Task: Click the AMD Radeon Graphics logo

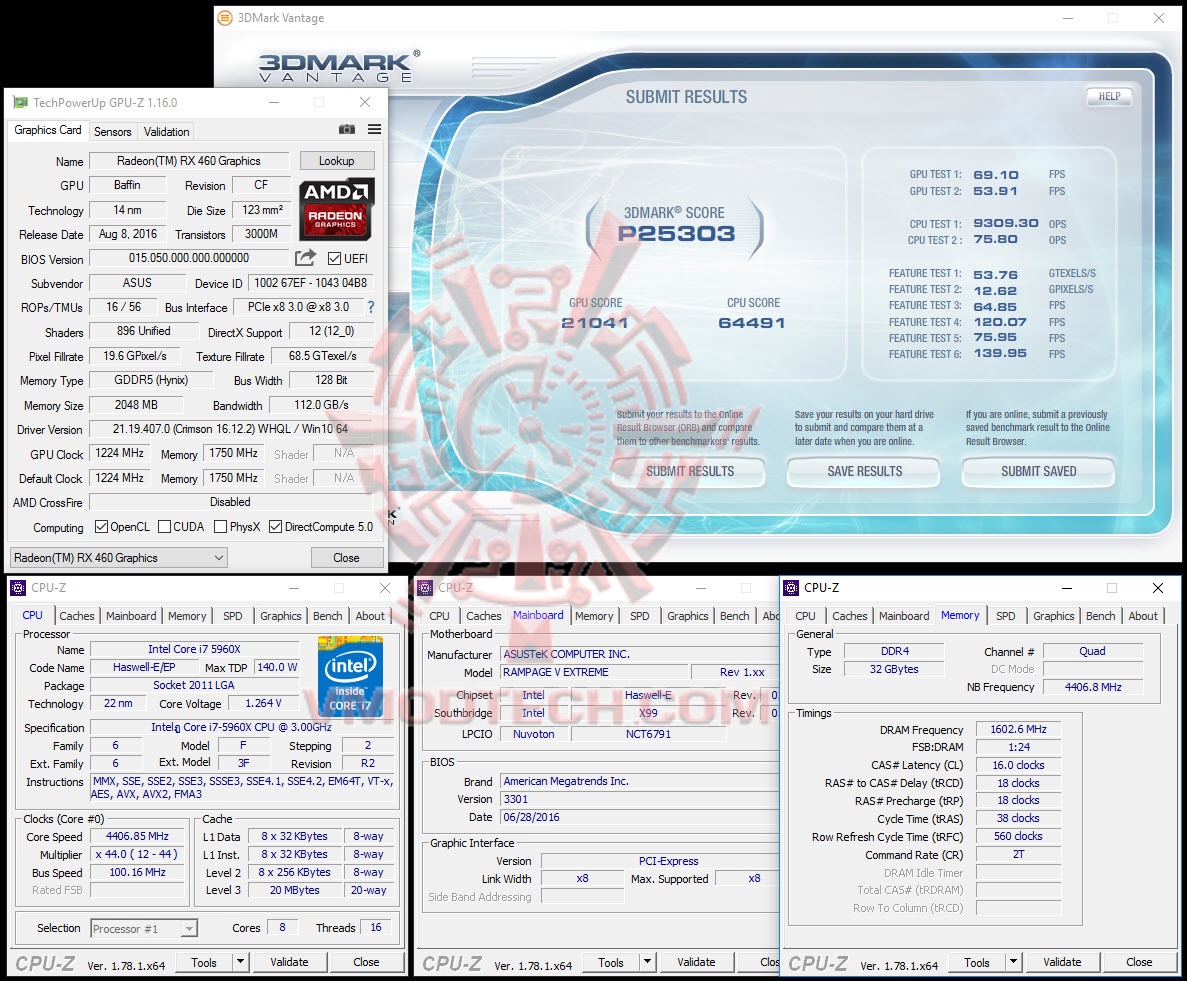Action: pos(335,210)
